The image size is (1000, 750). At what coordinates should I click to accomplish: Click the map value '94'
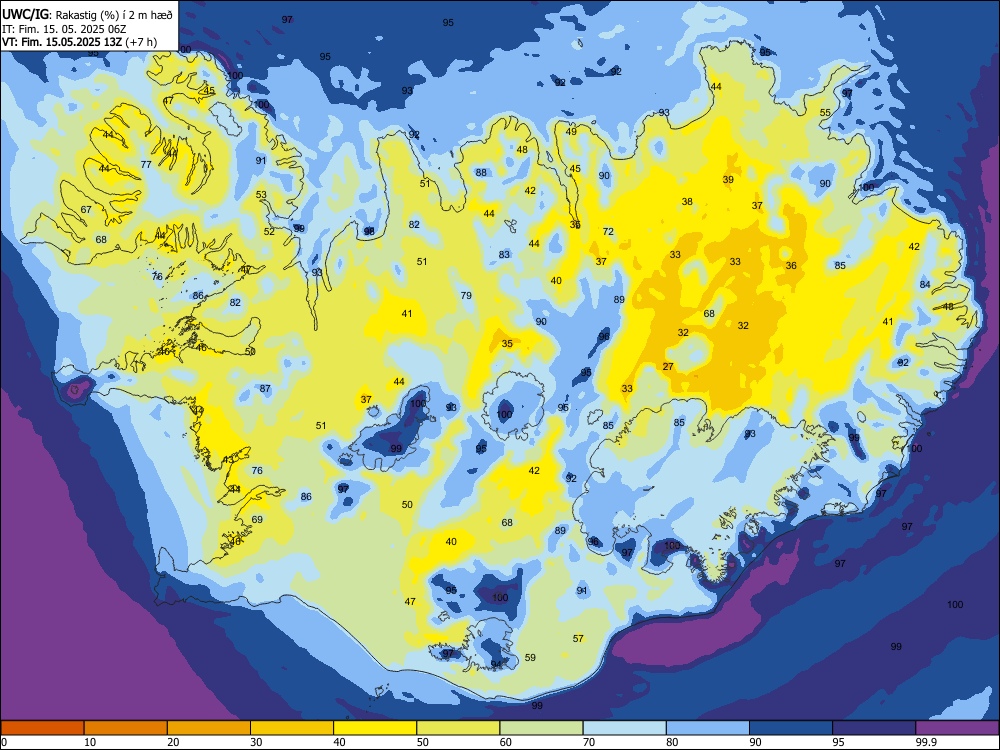[x=496, y=665]
